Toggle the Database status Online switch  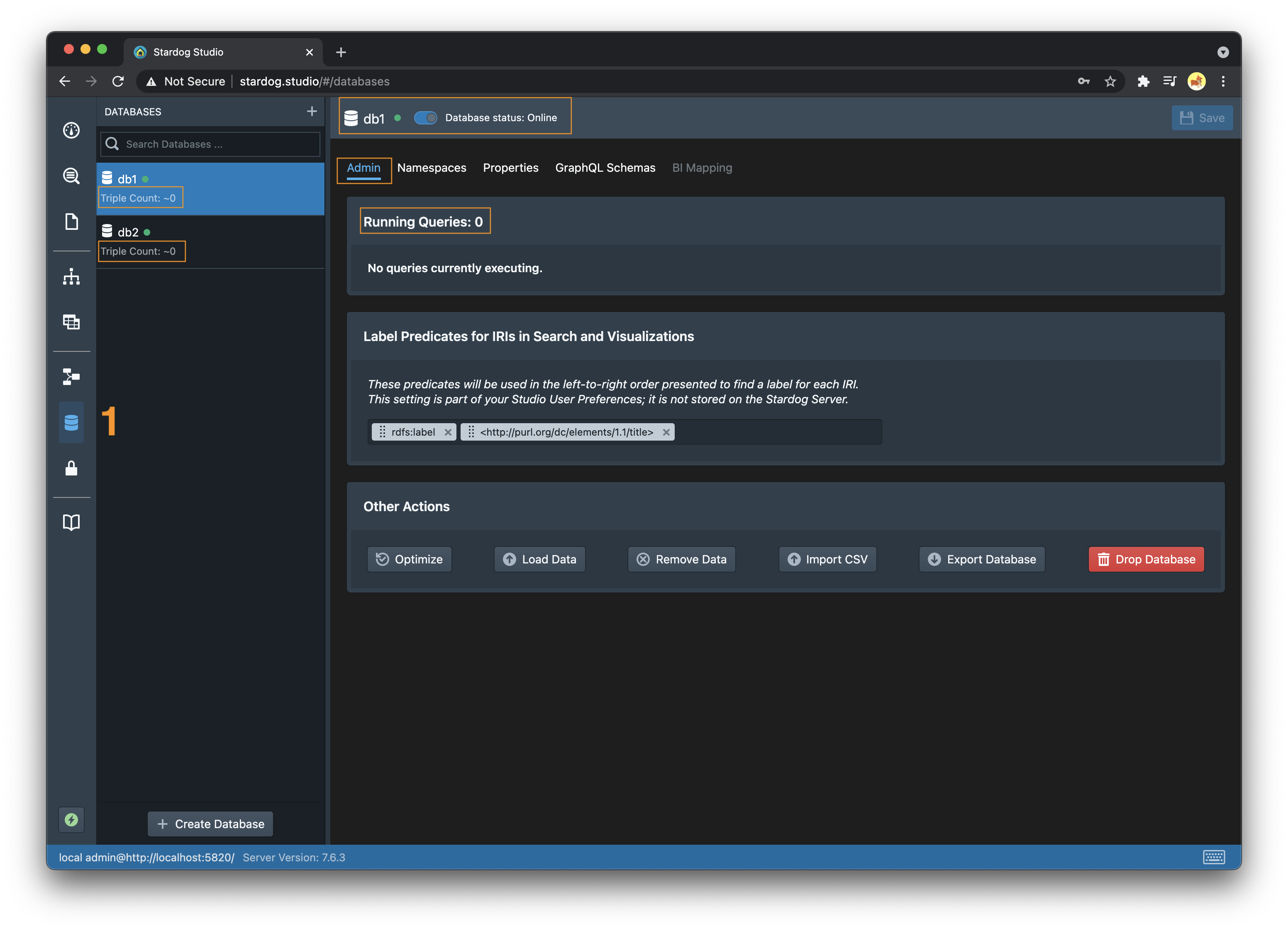(425, 117)
